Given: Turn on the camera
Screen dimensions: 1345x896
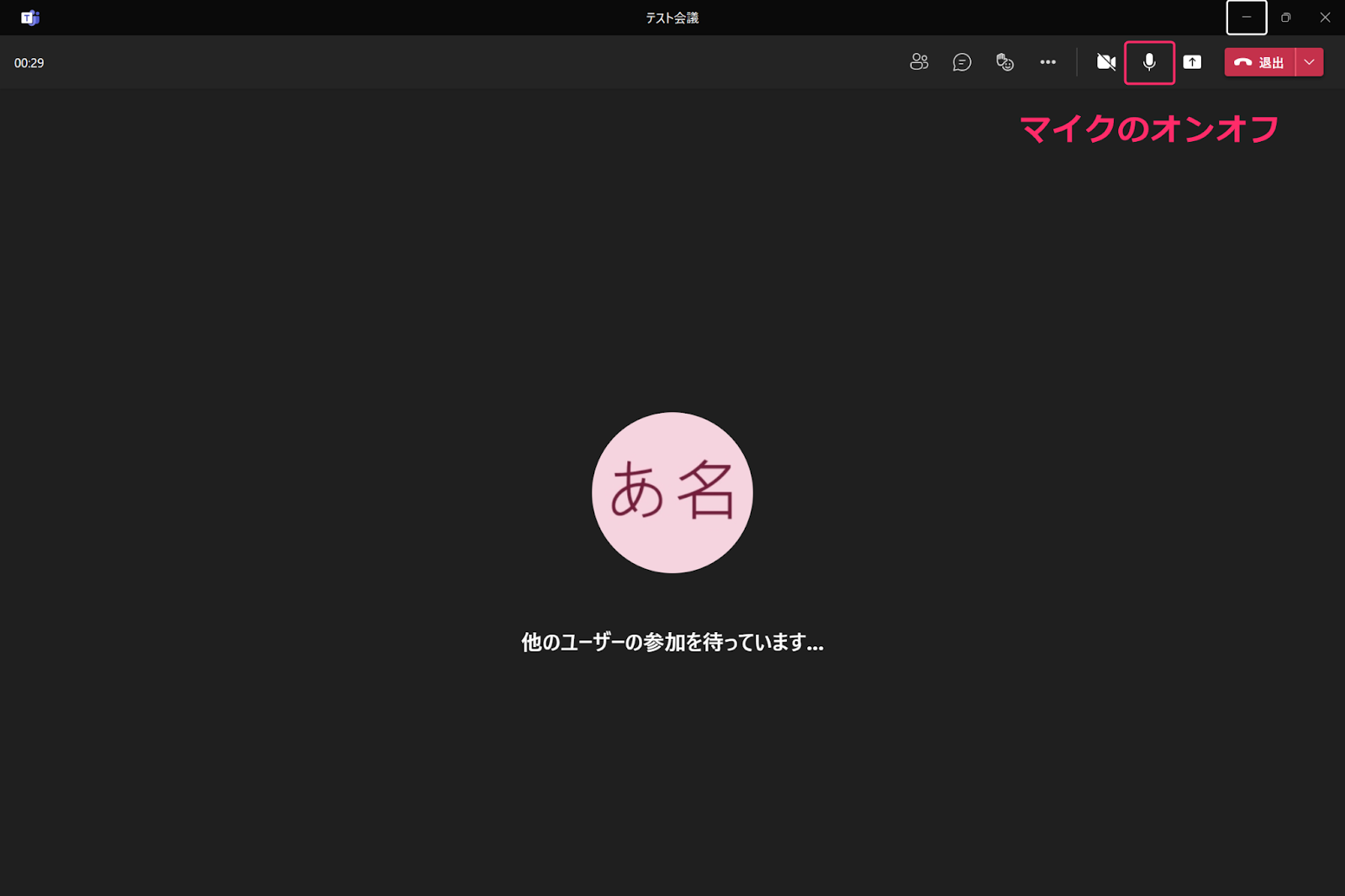Looking at the screenshot, I should pos(1106,62).
